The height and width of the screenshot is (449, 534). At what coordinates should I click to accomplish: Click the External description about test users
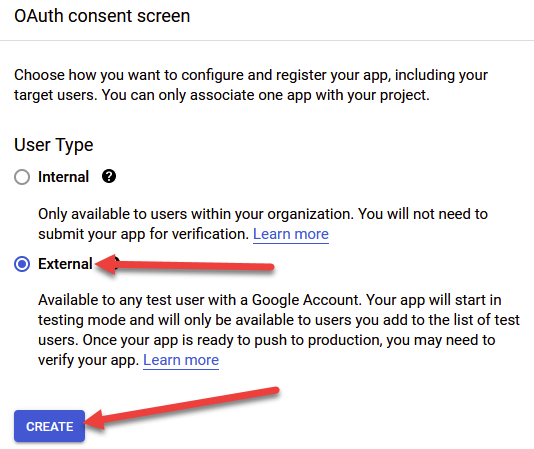point(279,330)
